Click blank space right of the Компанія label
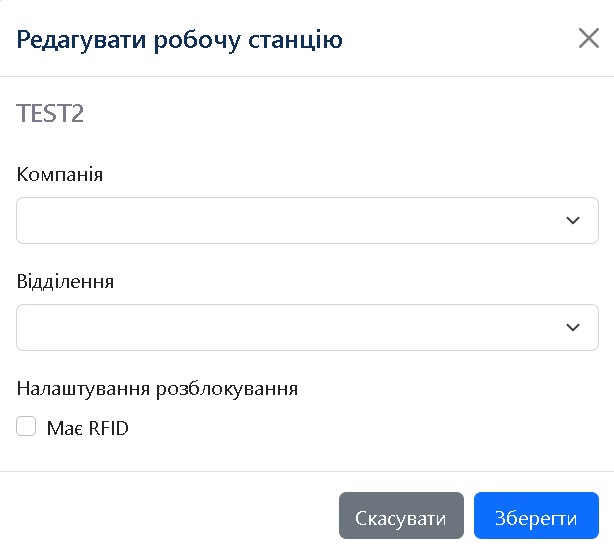The image size is (614, 555). pyautogui.click(x=350, y=174)
